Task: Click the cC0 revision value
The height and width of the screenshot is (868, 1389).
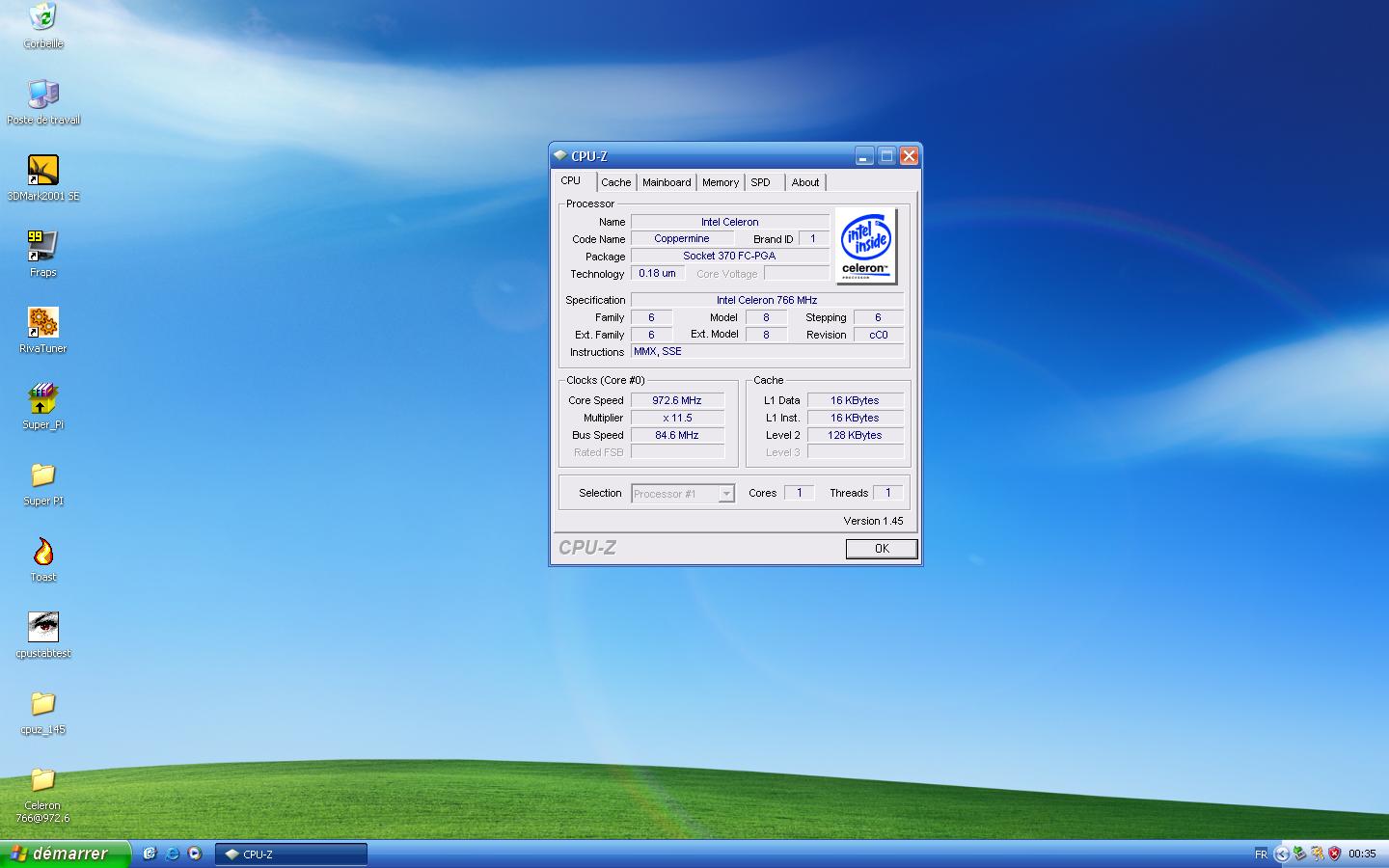Action: coord(879,335)
